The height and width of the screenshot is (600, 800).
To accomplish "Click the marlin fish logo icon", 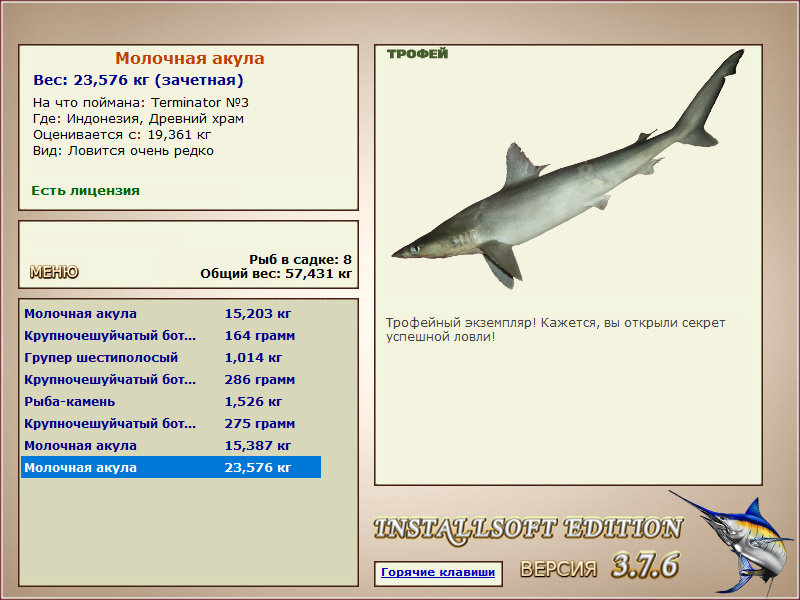I will click(733, 542).
